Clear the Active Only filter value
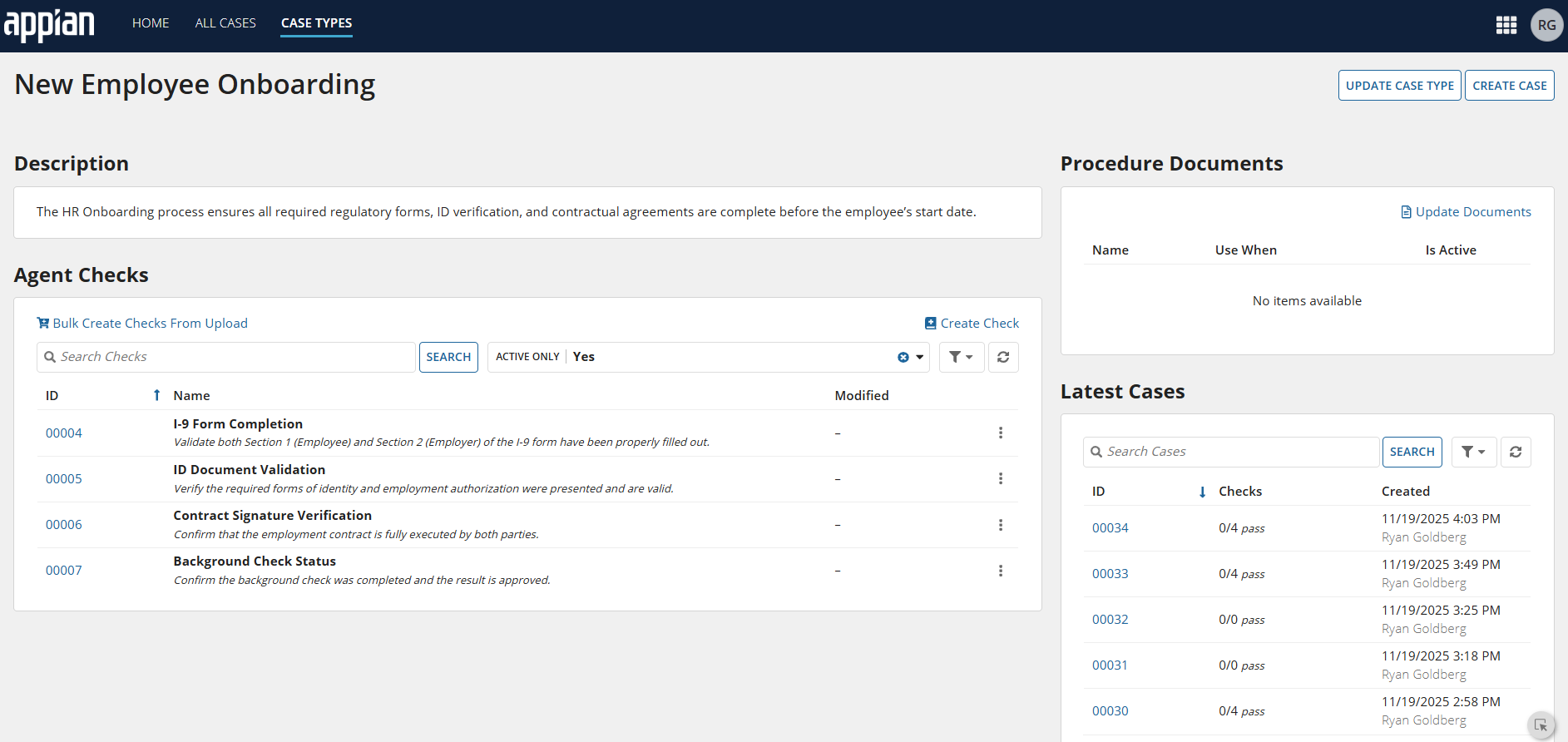This screenshot has width=1568, height=742. point(903,357)
